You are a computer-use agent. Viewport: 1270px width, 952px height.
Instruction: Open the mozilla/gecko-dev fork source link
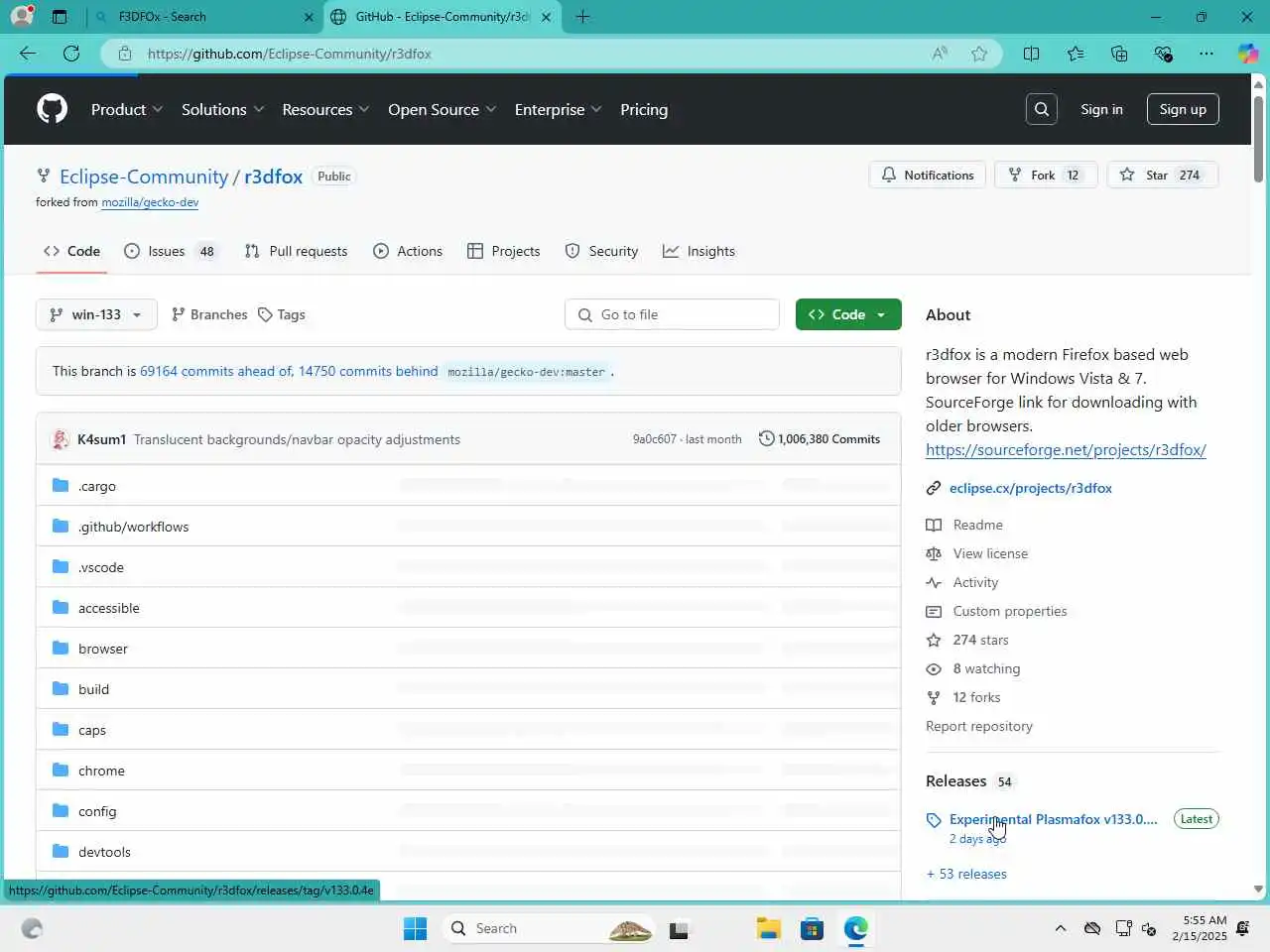(x=150, y=202)
